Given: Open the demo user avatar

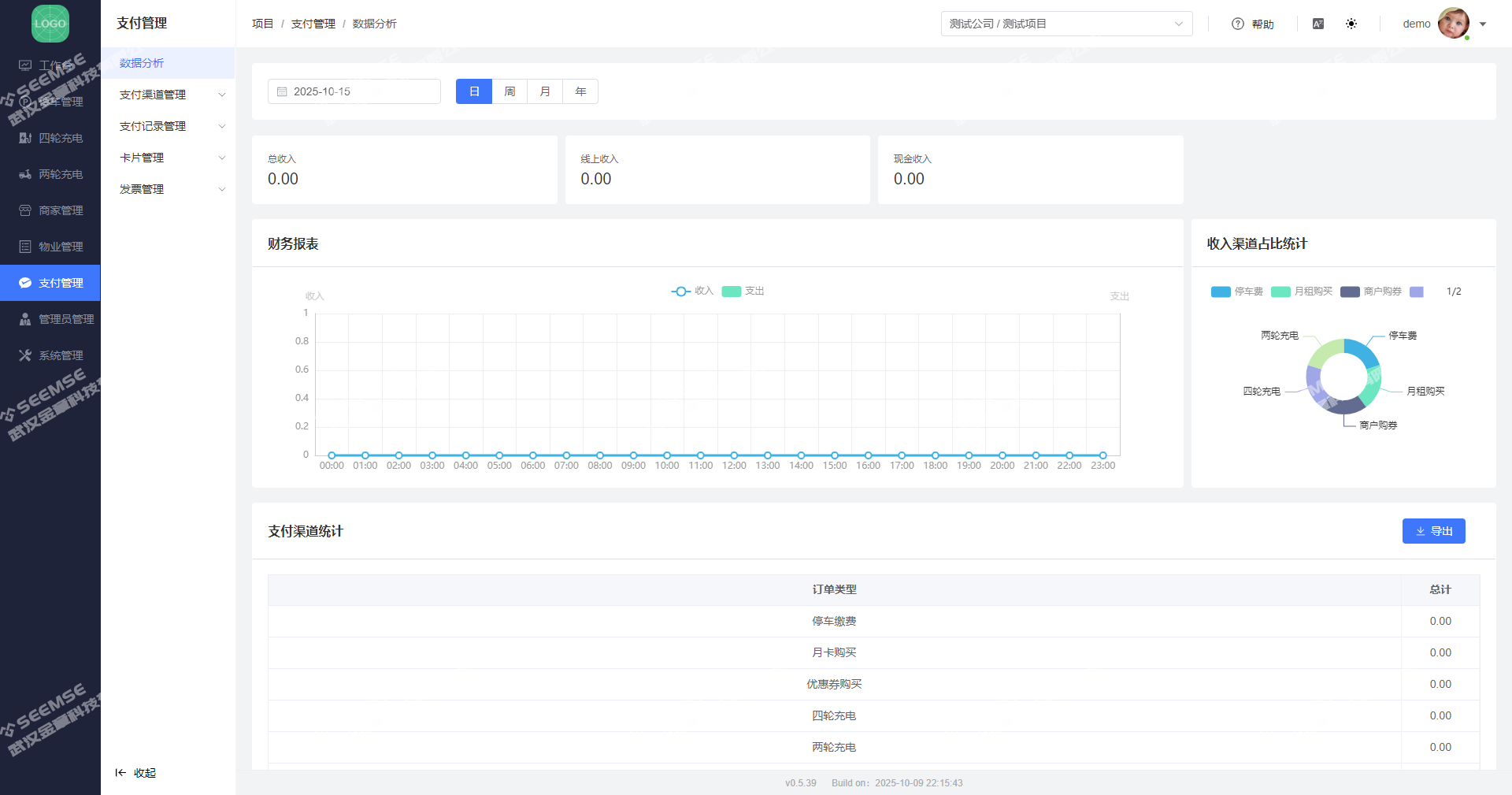Looking at the screenshot, I should 1453,24.
